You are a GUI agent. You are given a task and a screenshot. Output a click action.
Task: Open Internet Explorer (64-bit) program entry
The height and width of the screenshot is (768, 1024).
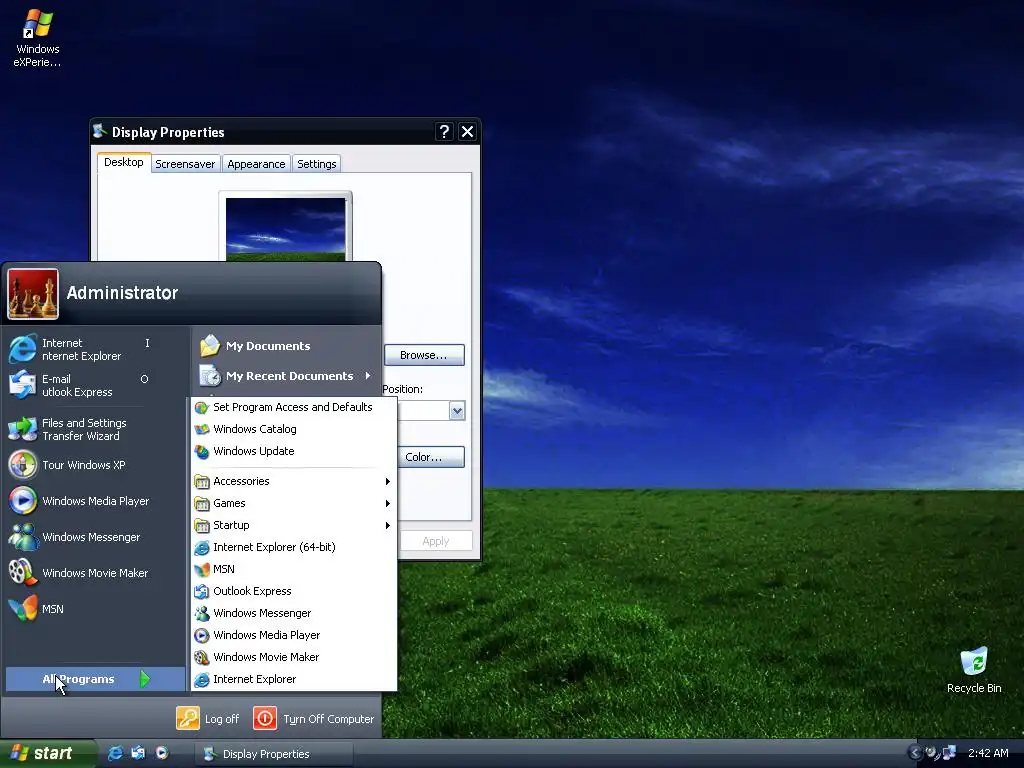click(x=294, y=547)
